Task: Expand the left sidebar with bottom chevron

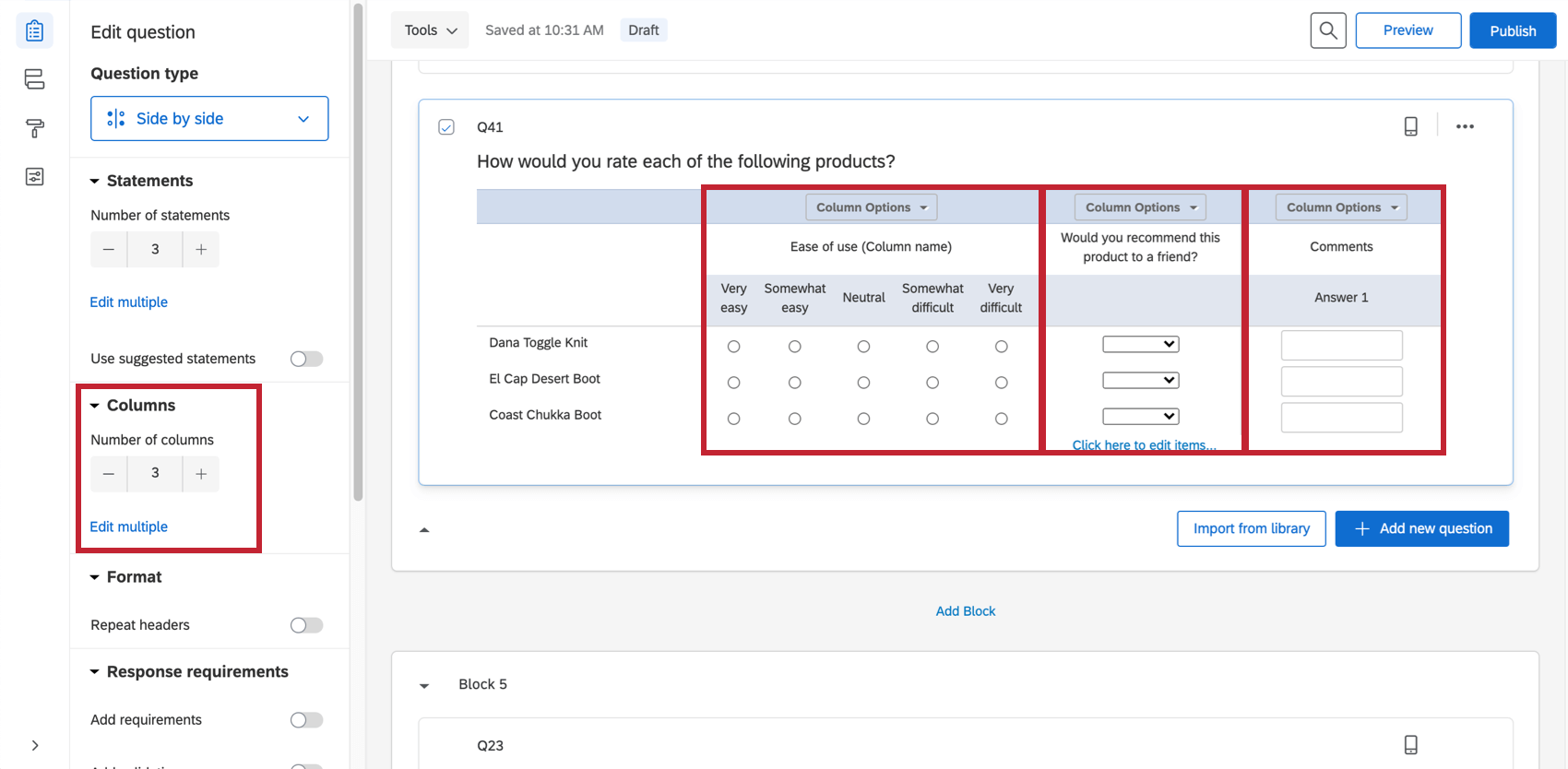Action: pos(35,745)
